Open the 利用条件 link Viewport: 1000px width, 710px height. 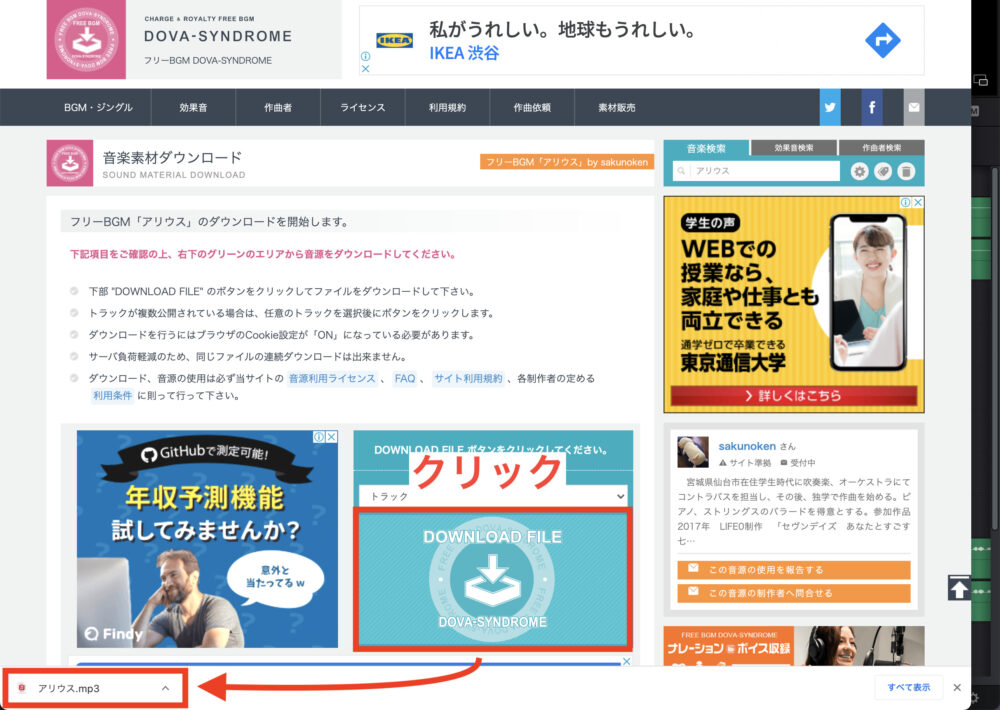112,396
